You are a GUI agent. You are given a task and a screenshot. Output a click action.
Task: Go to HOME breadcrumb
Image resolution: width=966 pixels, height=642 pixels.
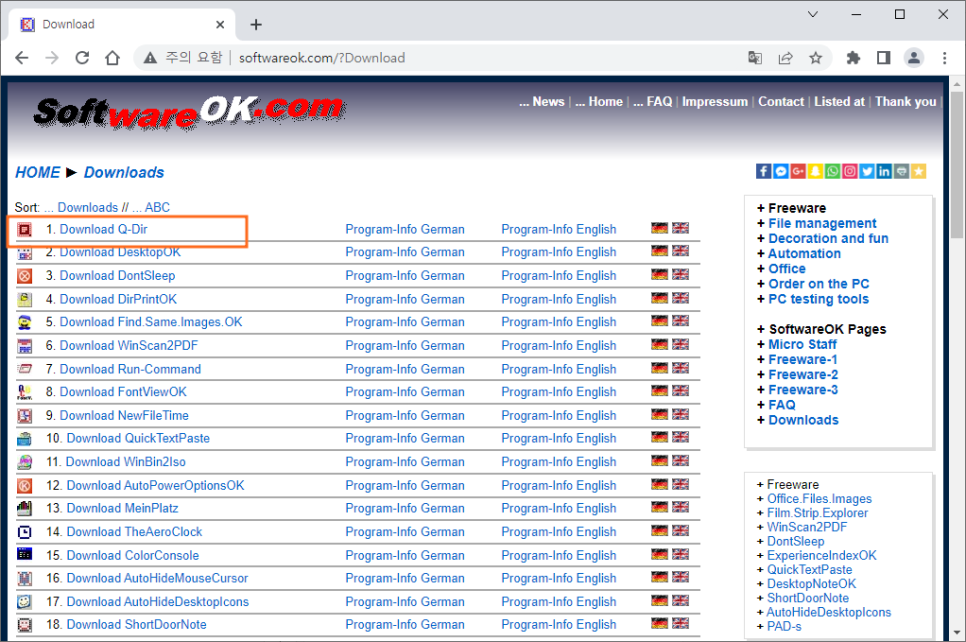pos(38,173)
